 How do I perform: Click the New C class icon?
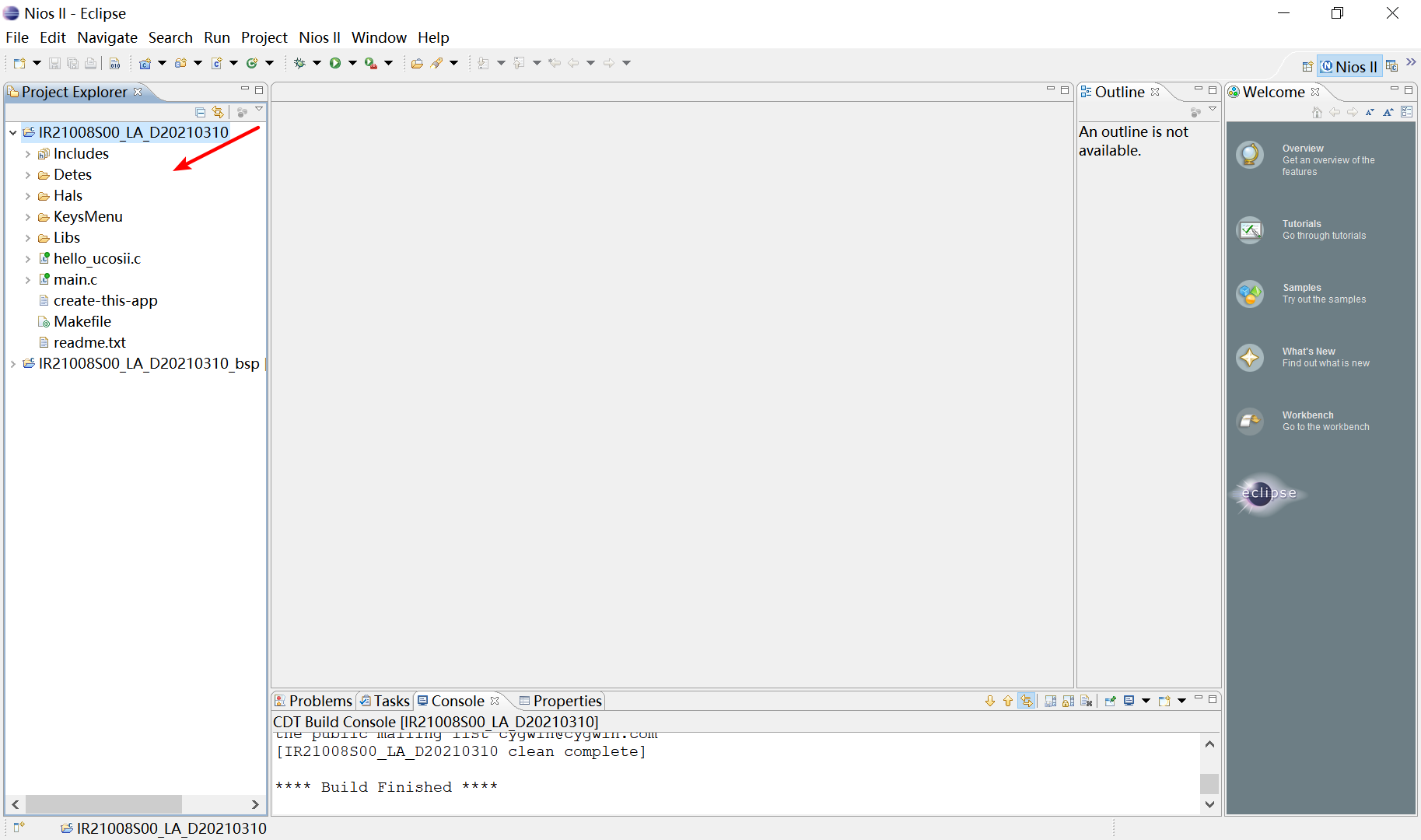[x=252, y=63]
